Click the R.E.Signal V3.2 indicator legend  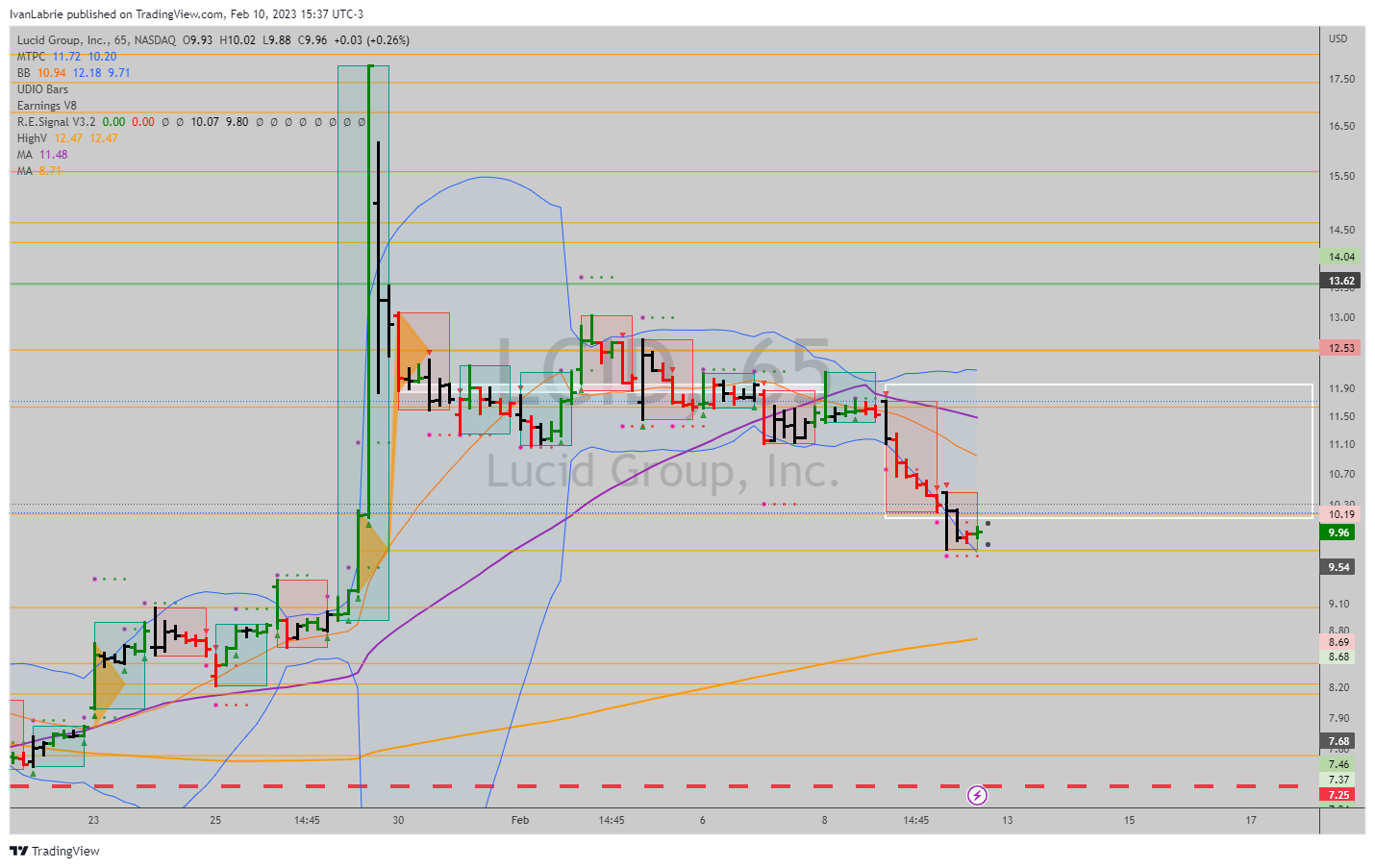pyautogui.click(x=191, y=122)
